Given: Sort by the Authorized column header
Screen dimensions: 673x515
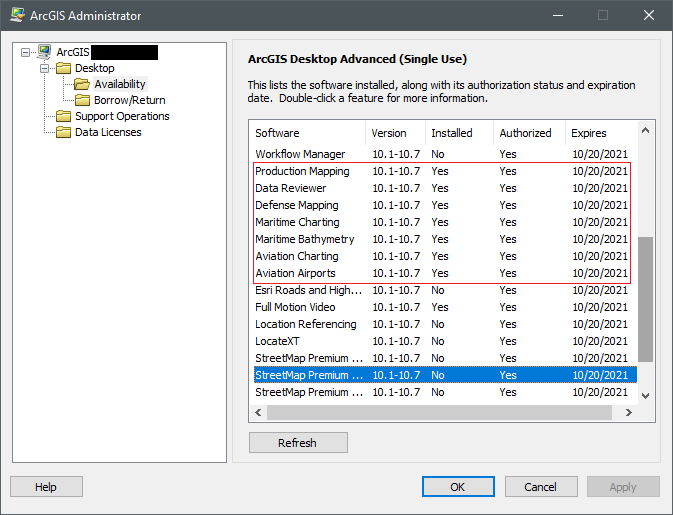Looking at the screenshot, I should tap(529, 133).
